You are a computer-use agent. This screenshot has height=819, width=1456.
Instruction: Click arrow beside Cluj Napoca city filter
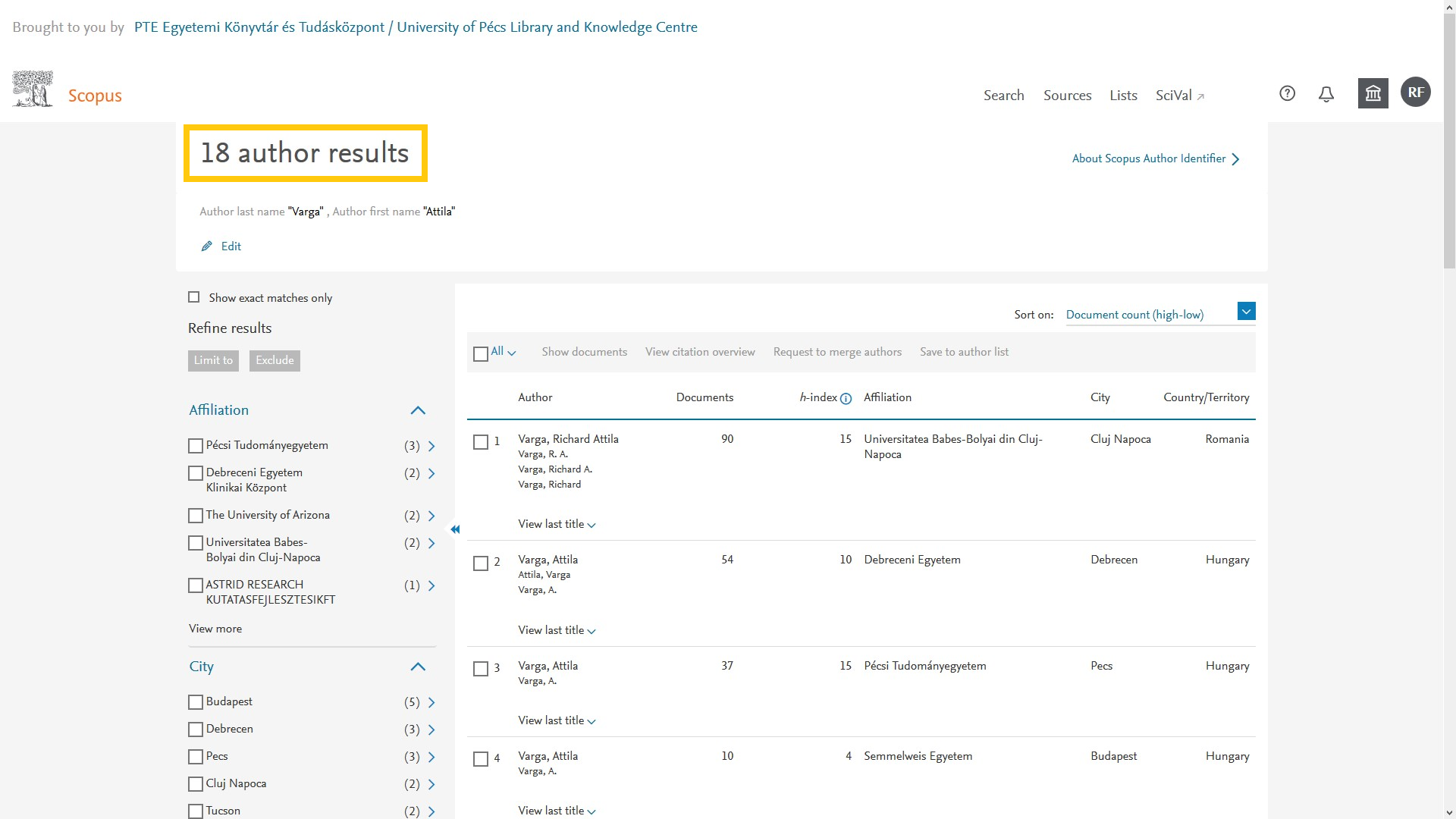click(431, 784)
